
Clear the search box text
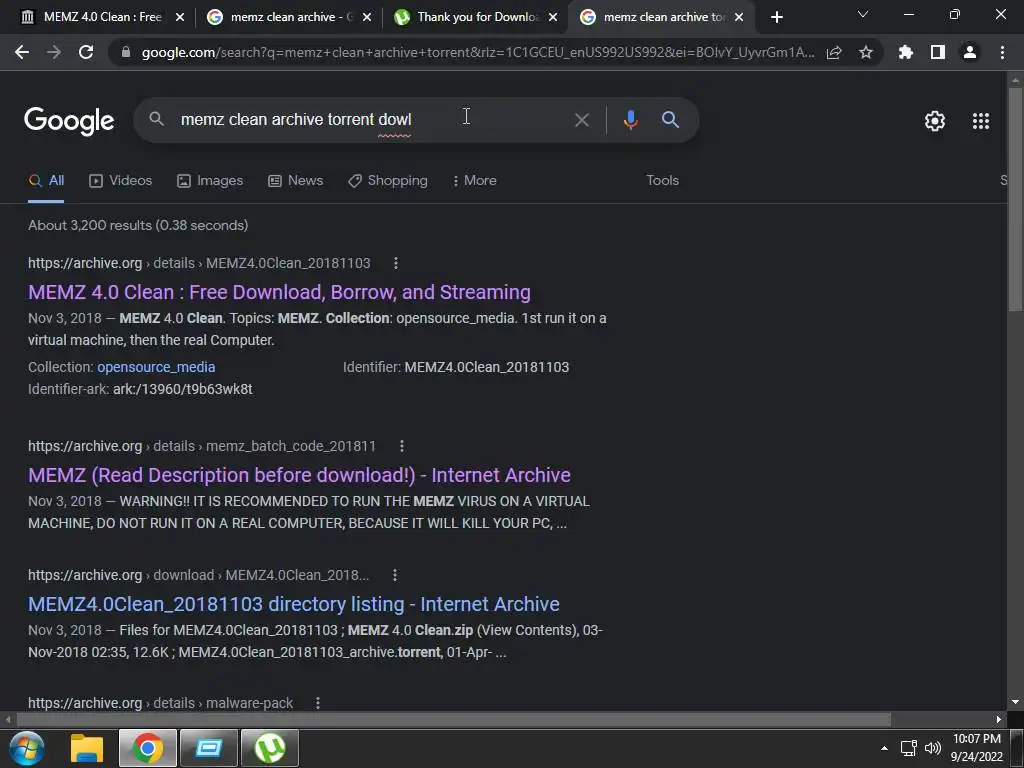(x=581, y=120)
